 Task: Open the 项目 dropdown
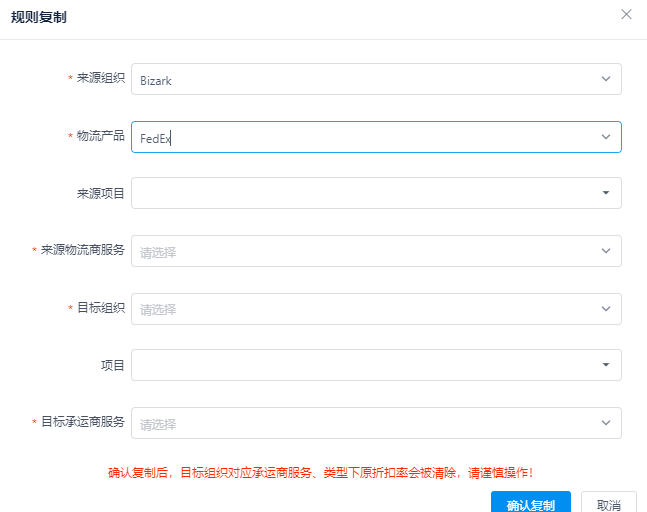coord(376,365)
